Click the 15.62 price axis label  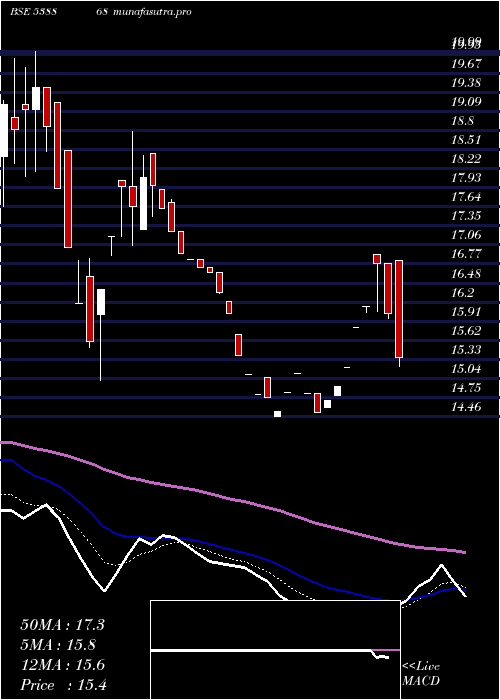tap(466, 331)
